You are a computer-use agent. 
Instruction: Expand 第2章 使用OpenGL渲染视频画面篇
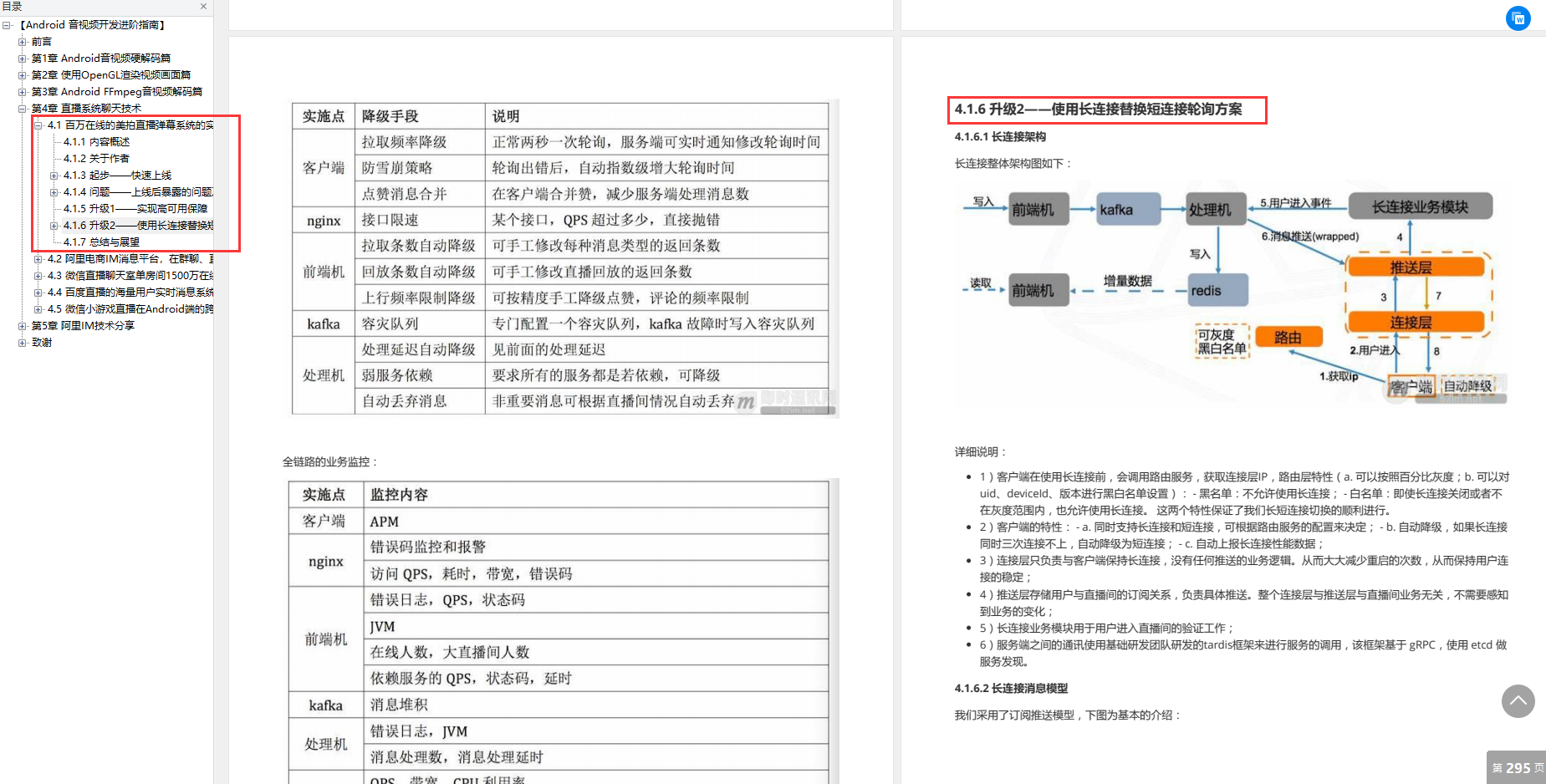click(23, 74)
